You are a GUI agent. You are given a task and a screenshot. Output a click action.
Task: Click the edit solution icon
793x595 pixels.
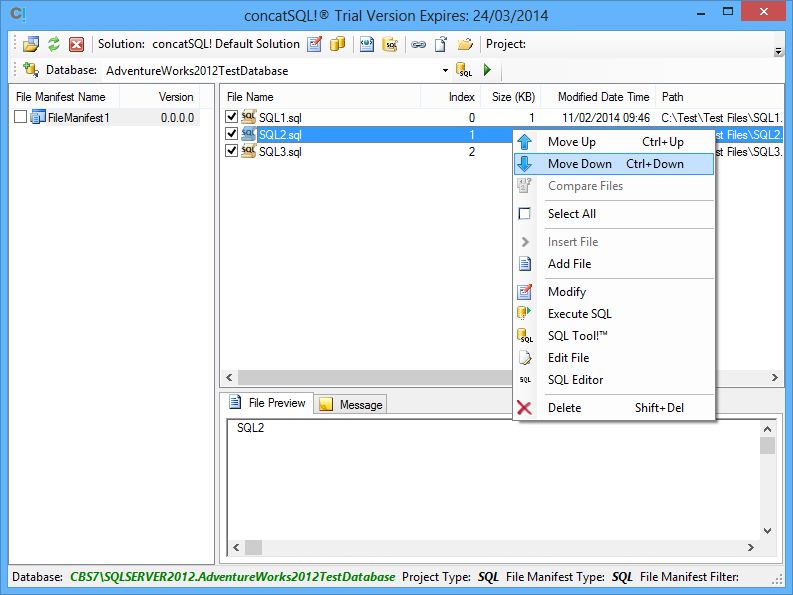pyautogui.click(x=315, y=44)
